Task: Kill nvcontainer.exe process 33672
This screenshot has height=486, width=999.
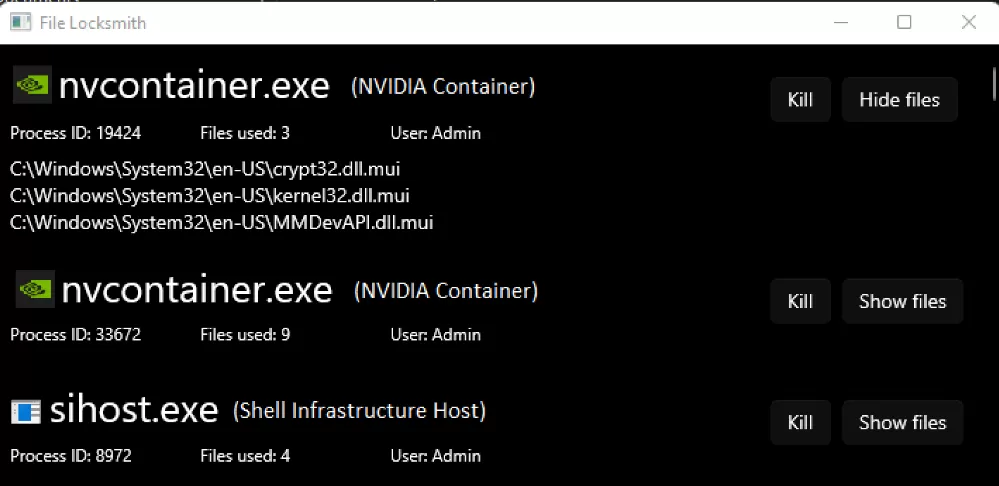Action: coord(800,301)
